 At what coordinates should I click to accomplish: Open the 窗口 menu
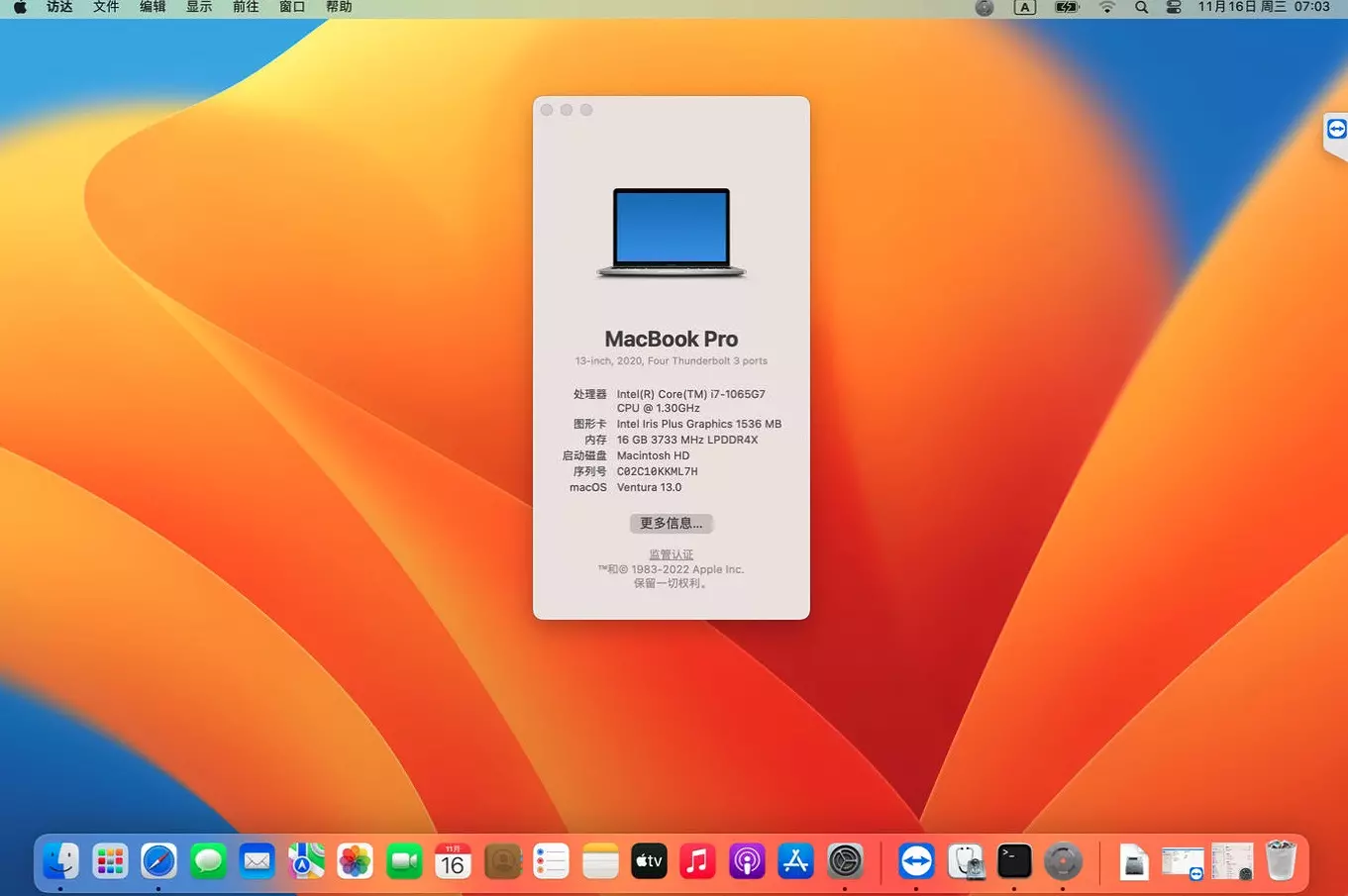click(292, 8)
